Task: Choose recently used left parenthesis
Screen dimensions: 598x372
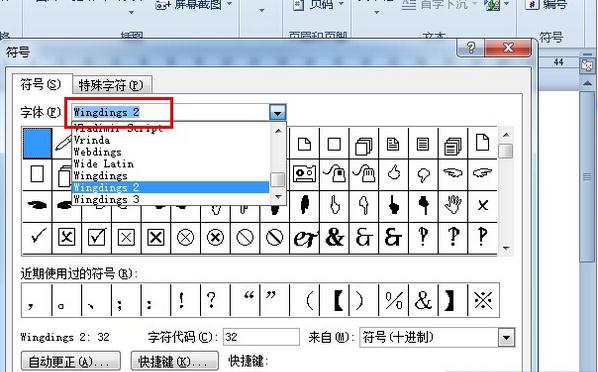Action: click(x=304, y=300)
